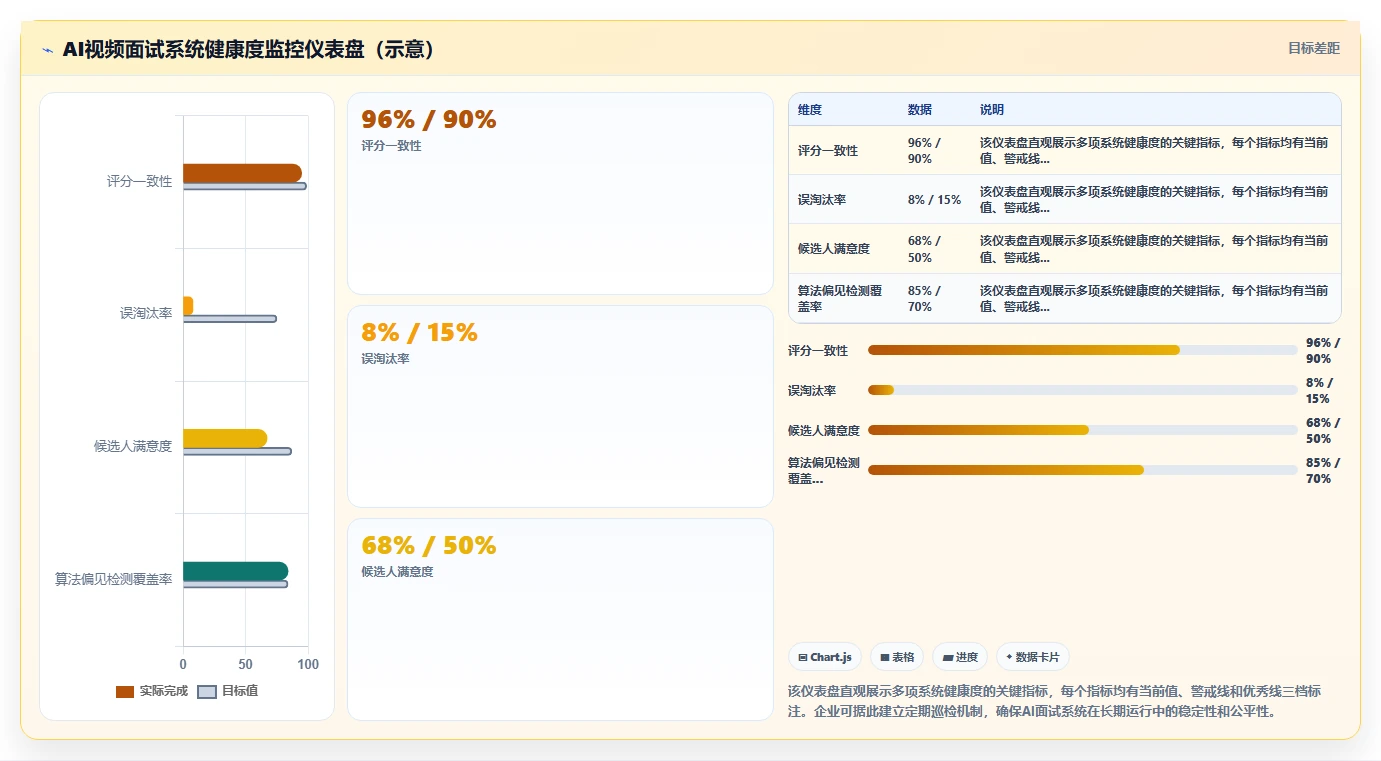The image size is (1381, 761).
Task: Open the 96% / 90% 评分一致性 card
Action: [x=560, y=193]
